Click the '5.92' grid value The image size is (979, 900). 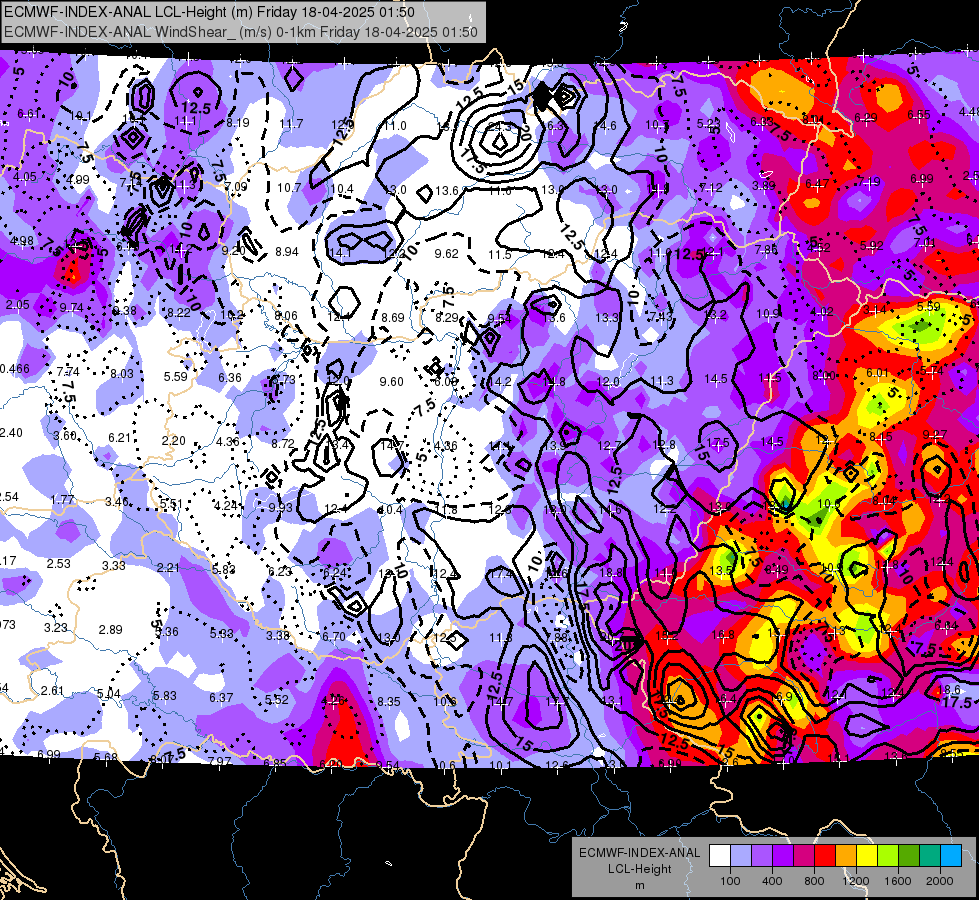(872, 246)
